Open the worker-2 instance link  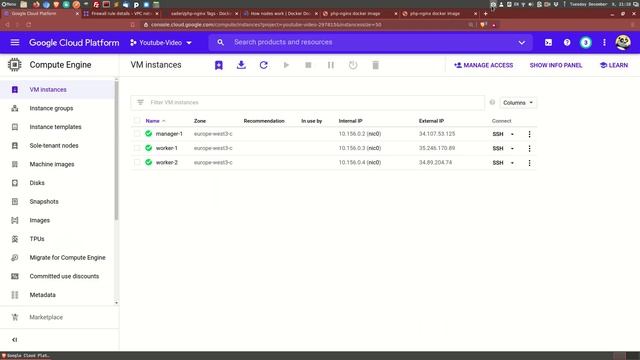[x=167, y=162]
